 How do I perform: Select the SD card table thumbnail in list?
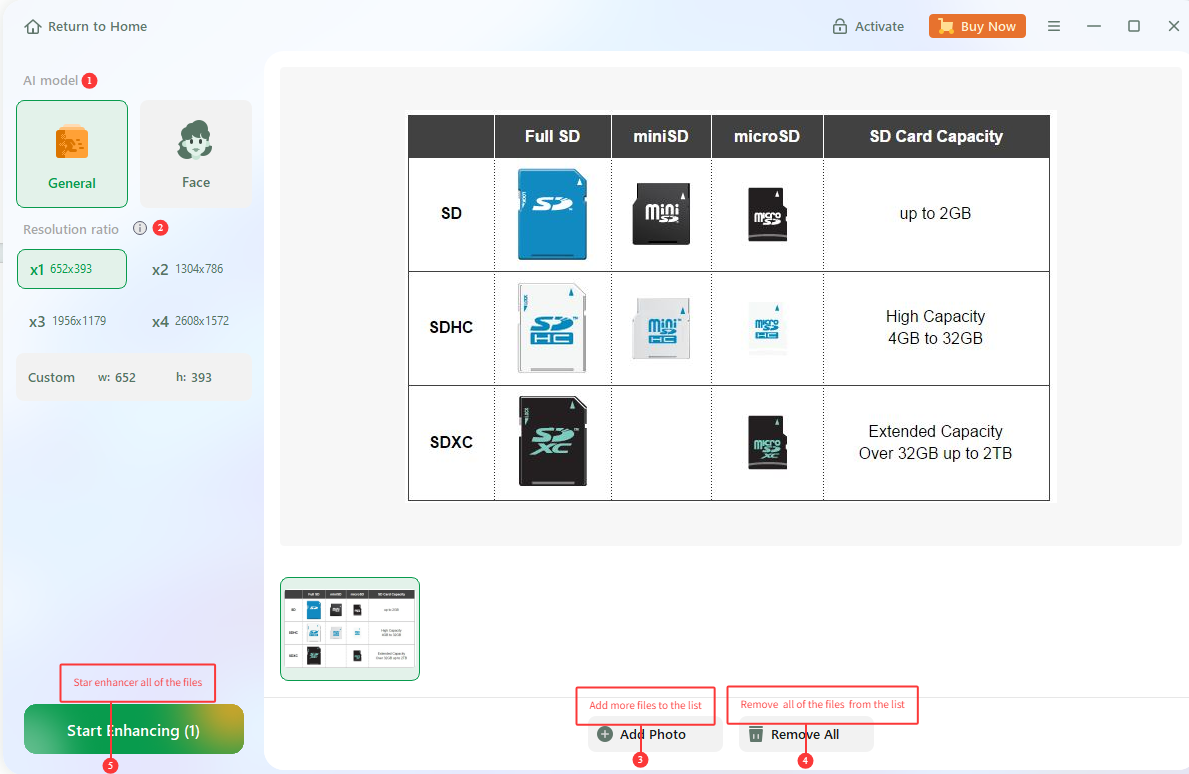click(350, 629)
